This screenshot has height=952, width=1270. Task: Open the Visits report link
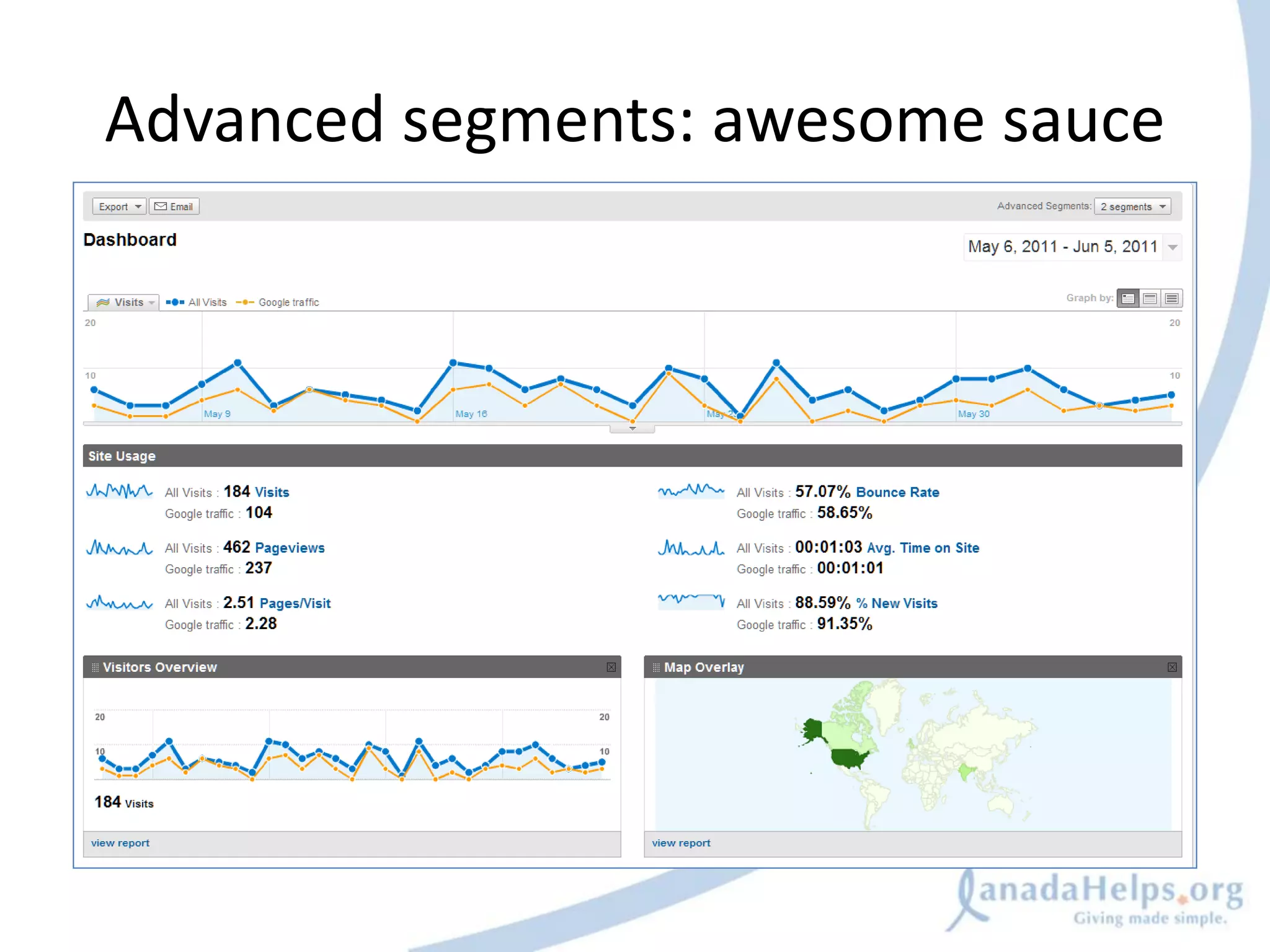click(272, 492)
